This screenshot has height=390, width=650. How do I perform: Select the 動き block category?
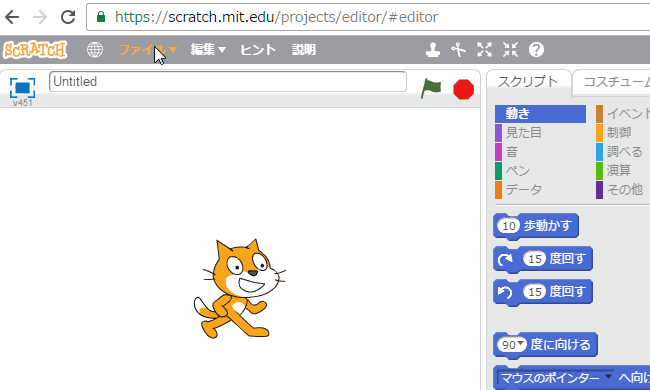(x=541, y=114)
